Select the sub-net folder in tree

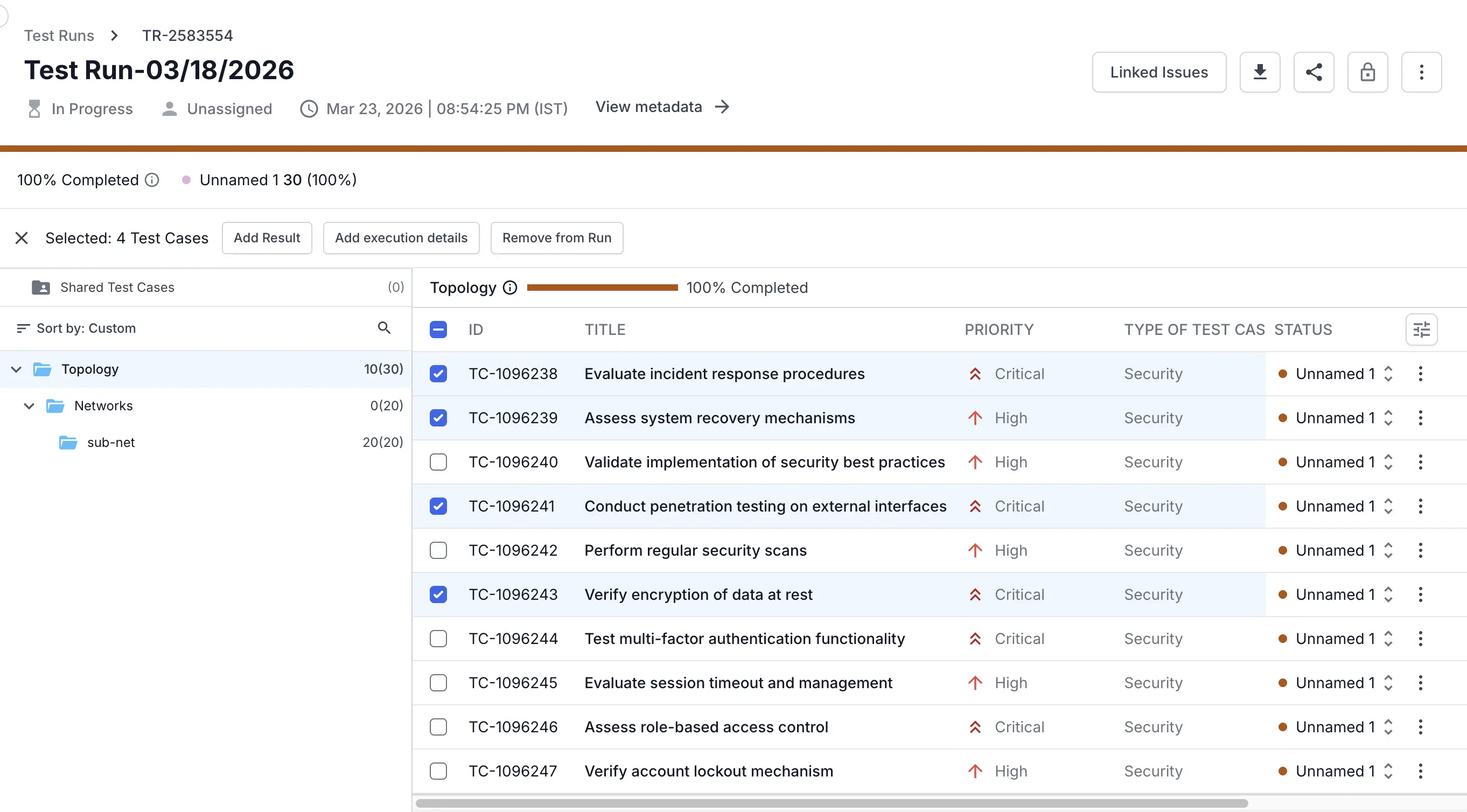coord(206,443)
